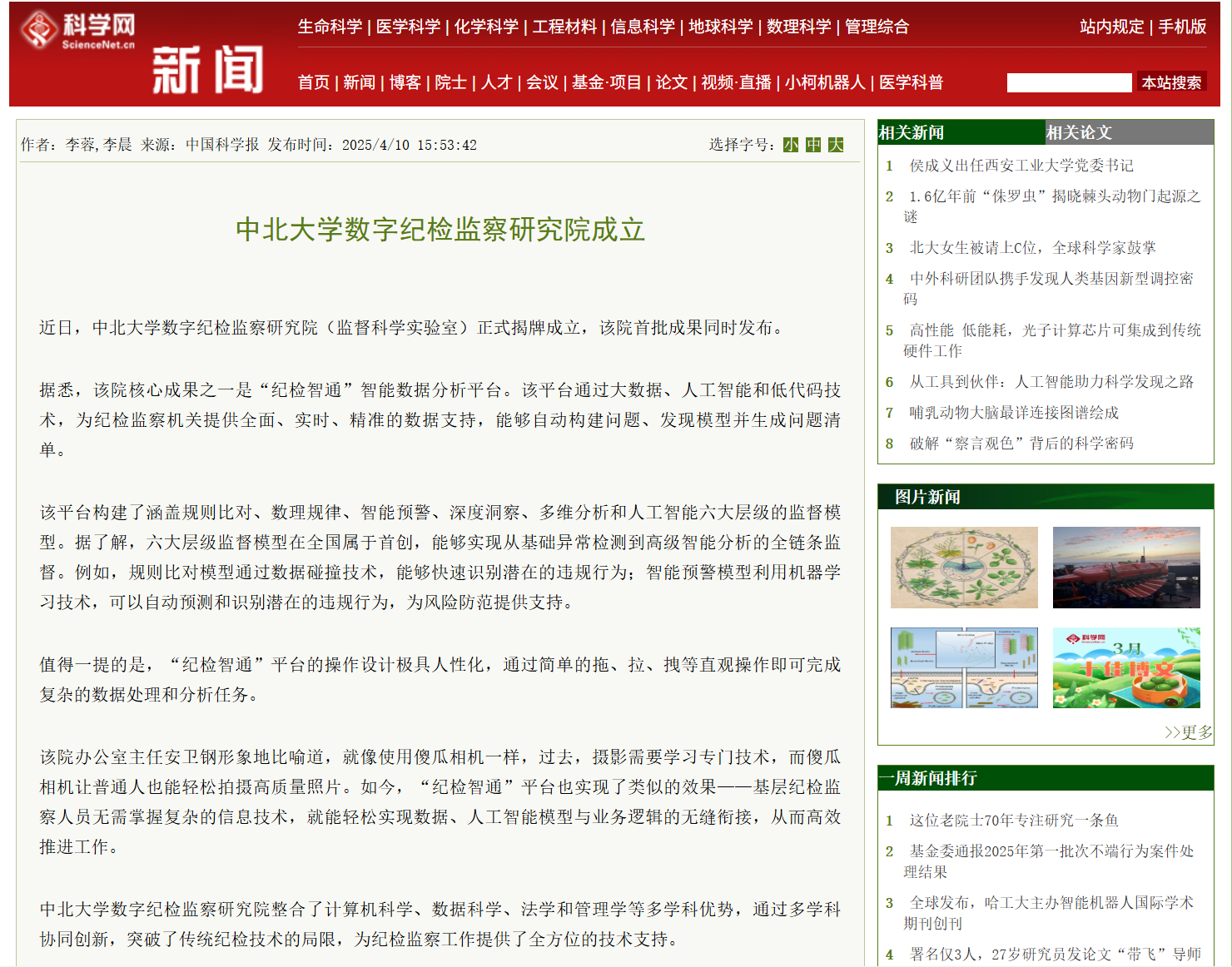
Task: Open the scientific diagram thumbnail
Action: [964, 667]
